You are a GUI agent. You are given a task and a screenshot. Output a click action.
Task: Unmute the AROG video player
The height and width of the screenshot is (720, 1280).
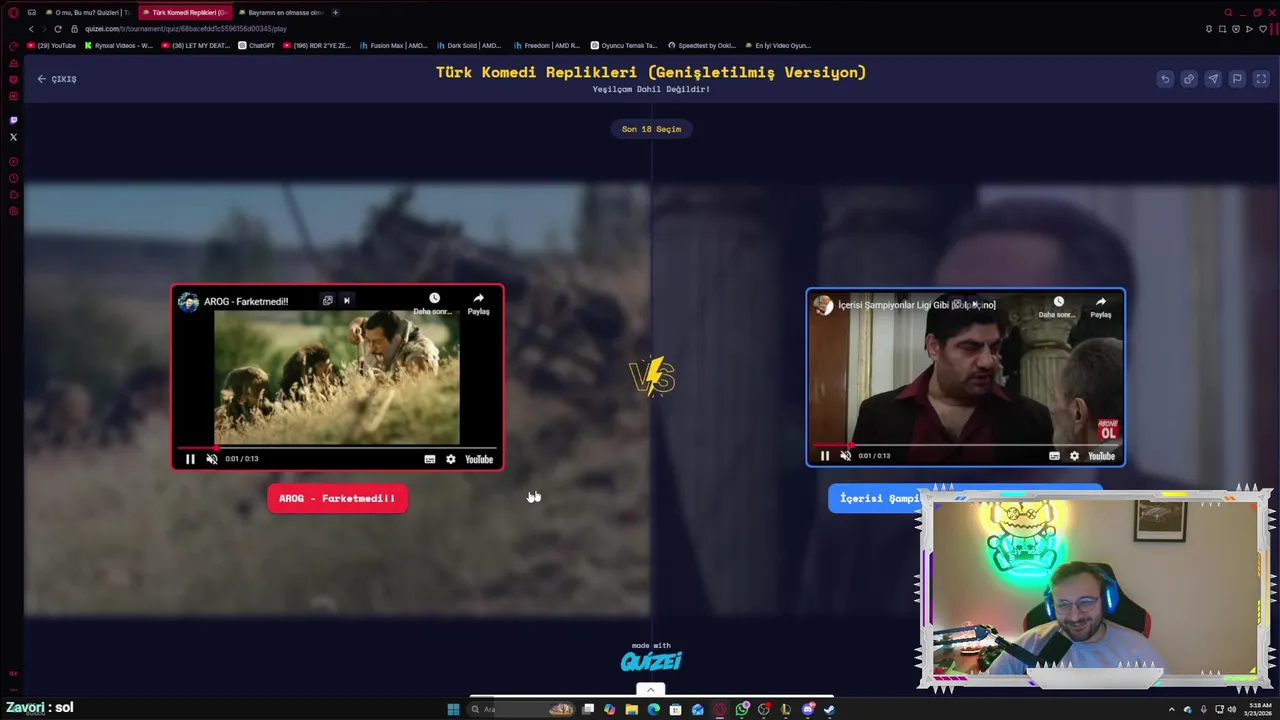212,459
